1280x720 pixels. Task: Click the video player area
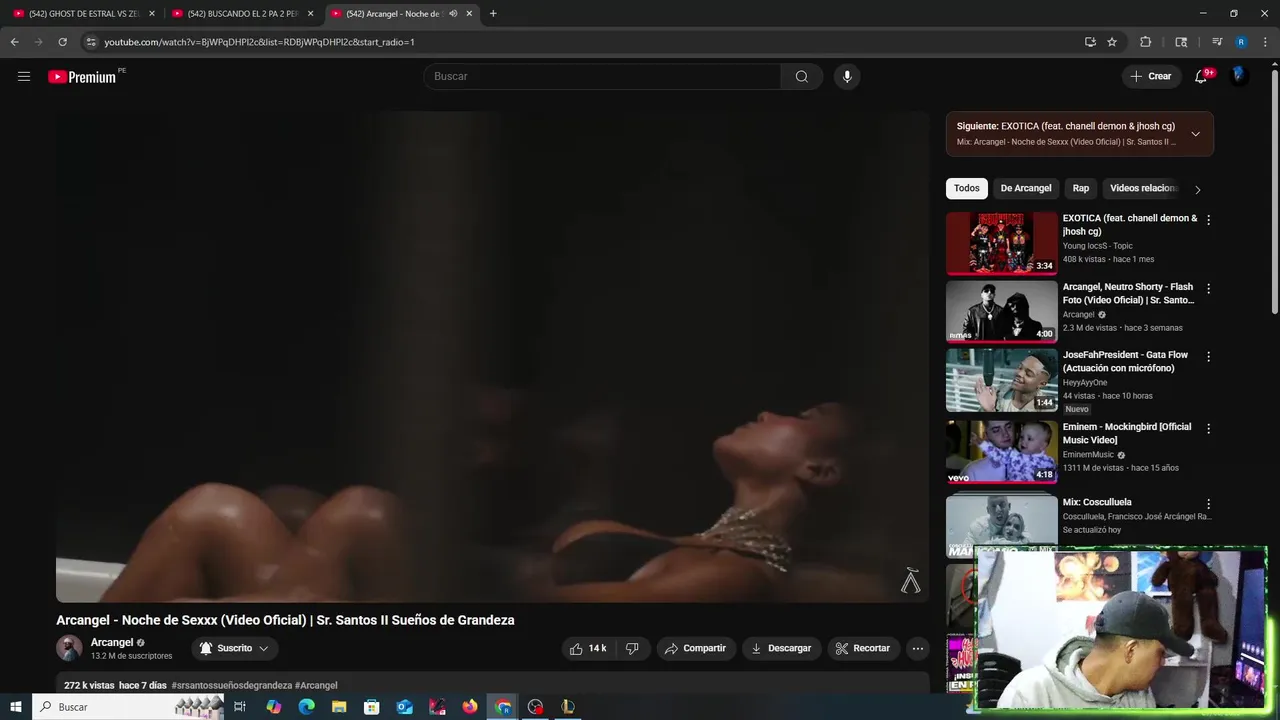pyautogui.click(x=492, y=356)
